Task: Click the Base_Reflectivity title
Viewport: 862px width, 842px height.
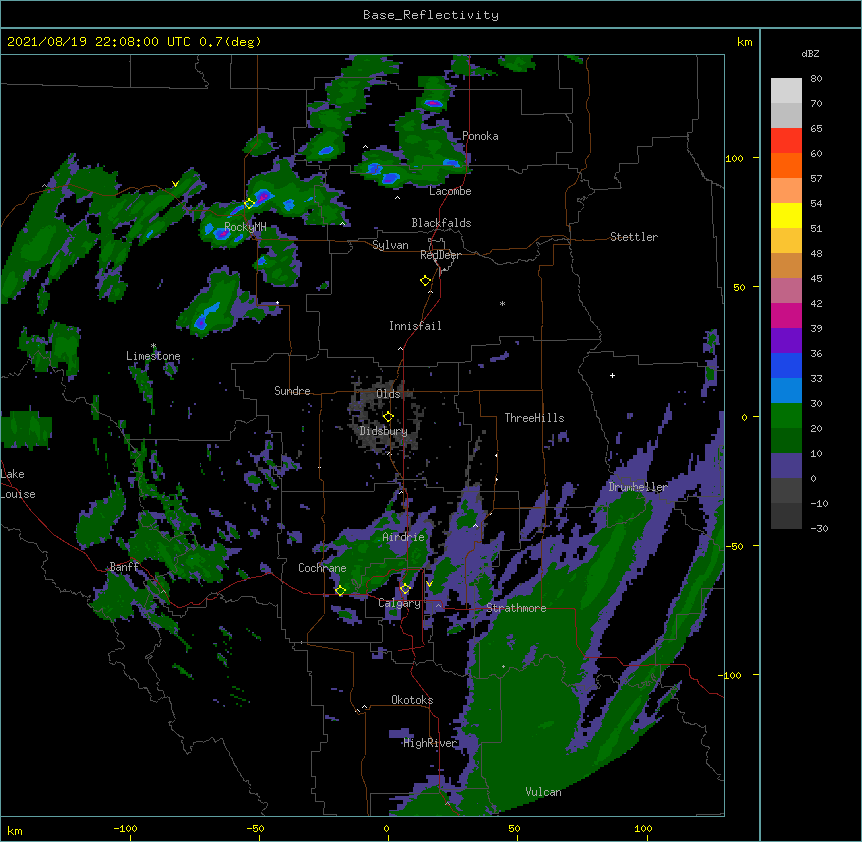Action: [431, 15]
